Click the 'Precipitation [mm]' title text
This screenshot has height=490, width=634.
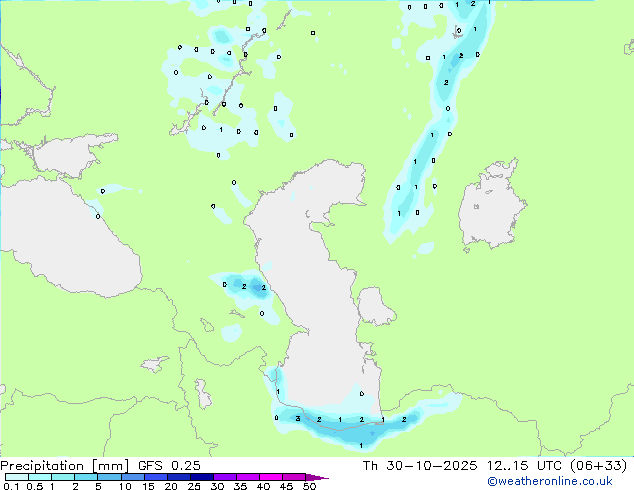tap(65, 466)
